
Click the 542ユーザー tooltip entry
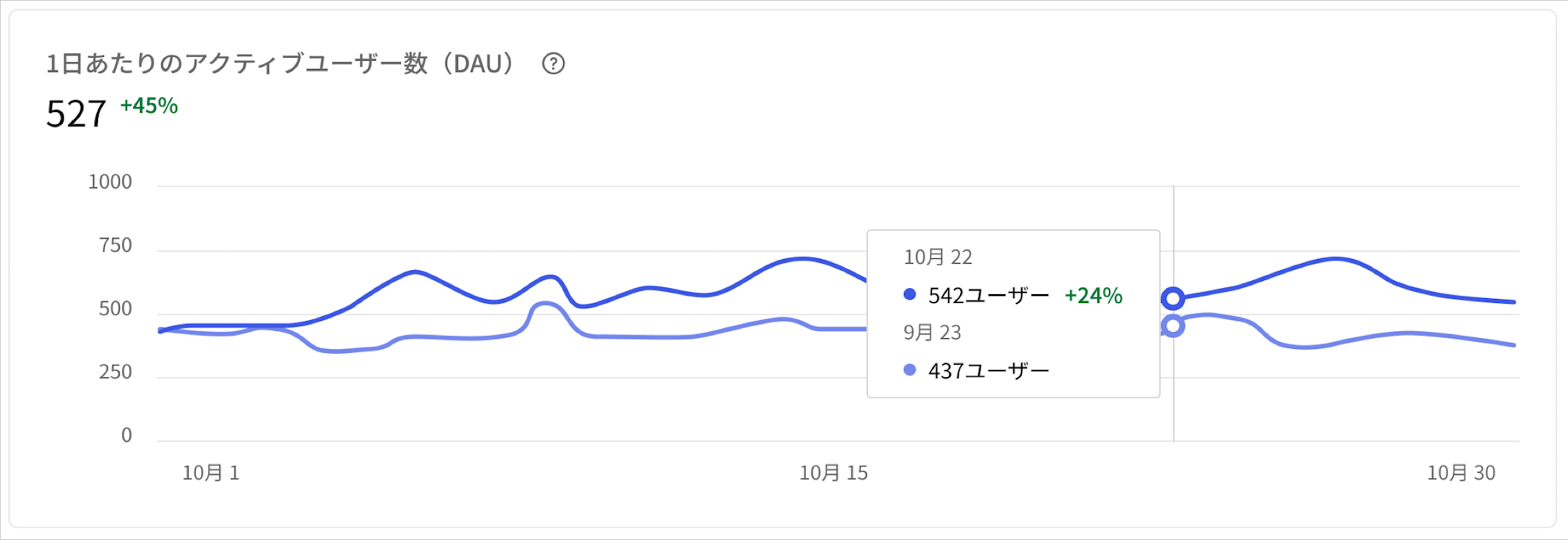pos(988,296)
